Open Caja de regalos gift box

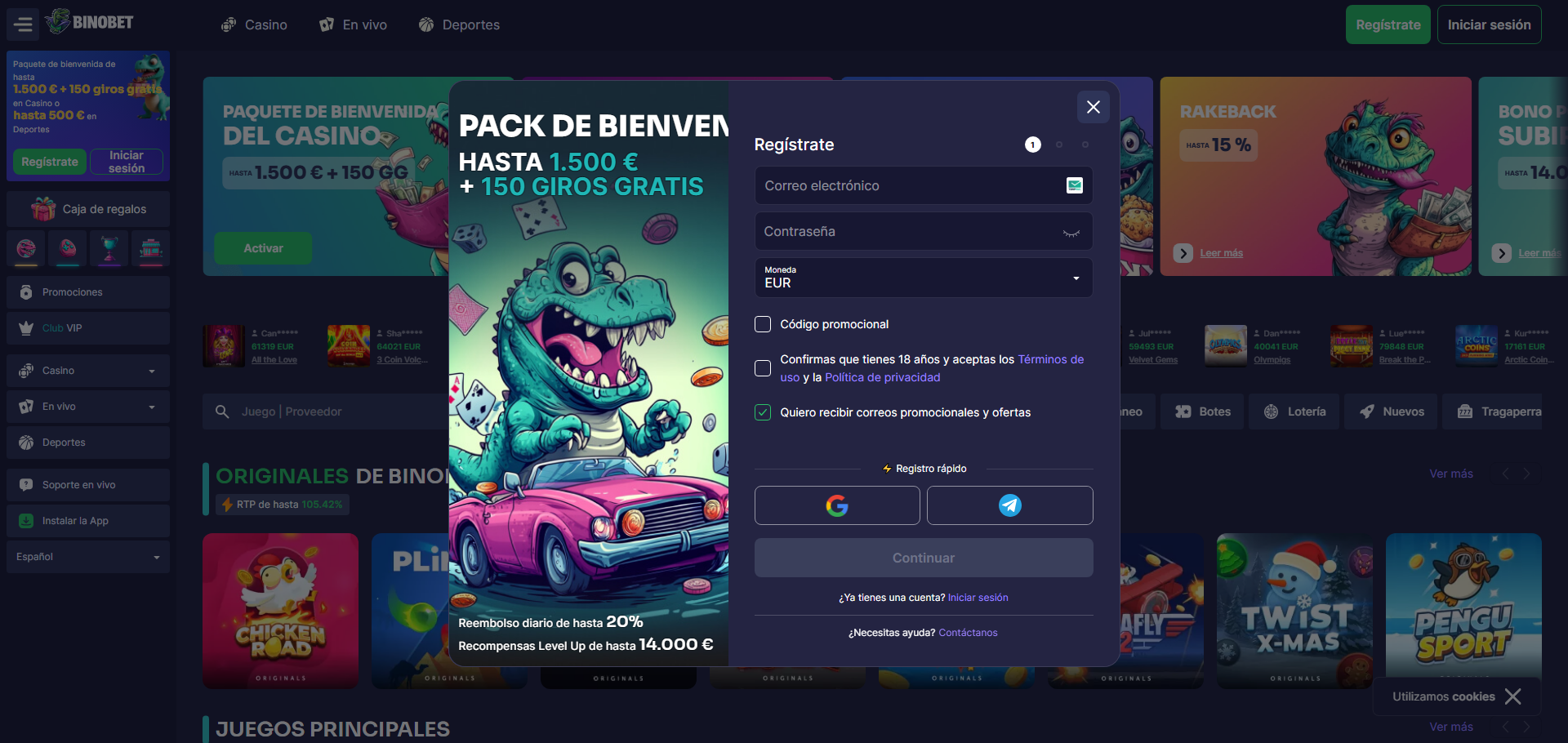(88, 209)
